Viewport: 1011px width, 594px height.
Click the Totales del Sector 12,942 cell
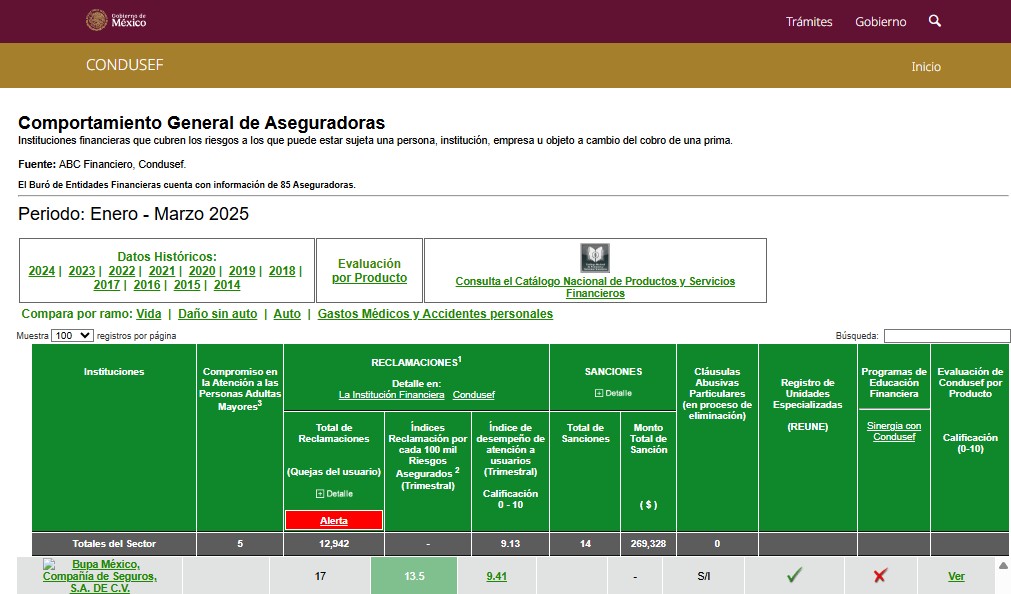[334, 544]
